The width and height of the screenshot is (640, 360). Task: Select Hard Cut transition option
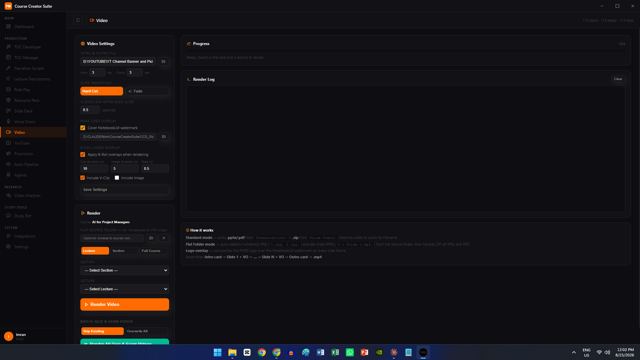tap(102, 91)
